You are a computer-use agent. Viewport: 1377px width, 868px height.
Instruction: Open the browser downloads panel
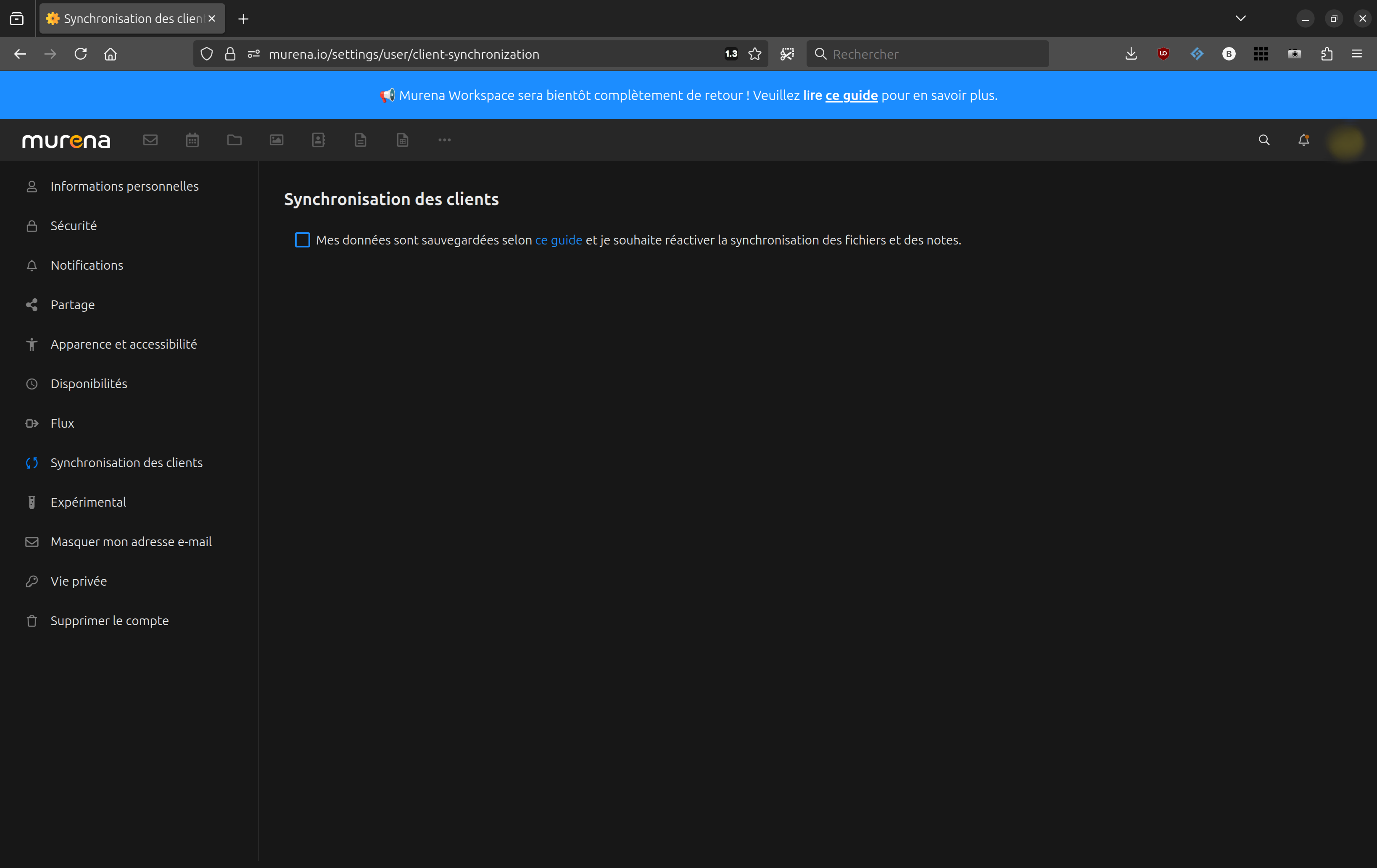[x=1131, y=54]
